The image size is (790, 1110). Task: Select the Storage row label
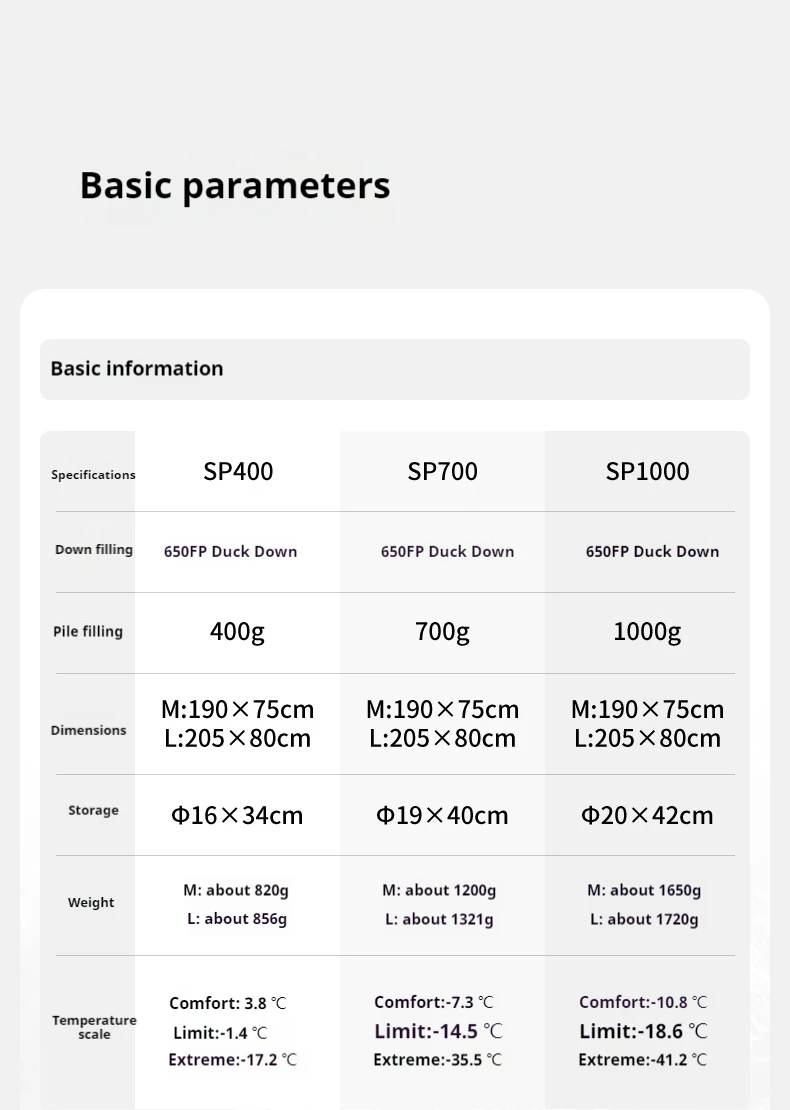[x=93, y=810]
